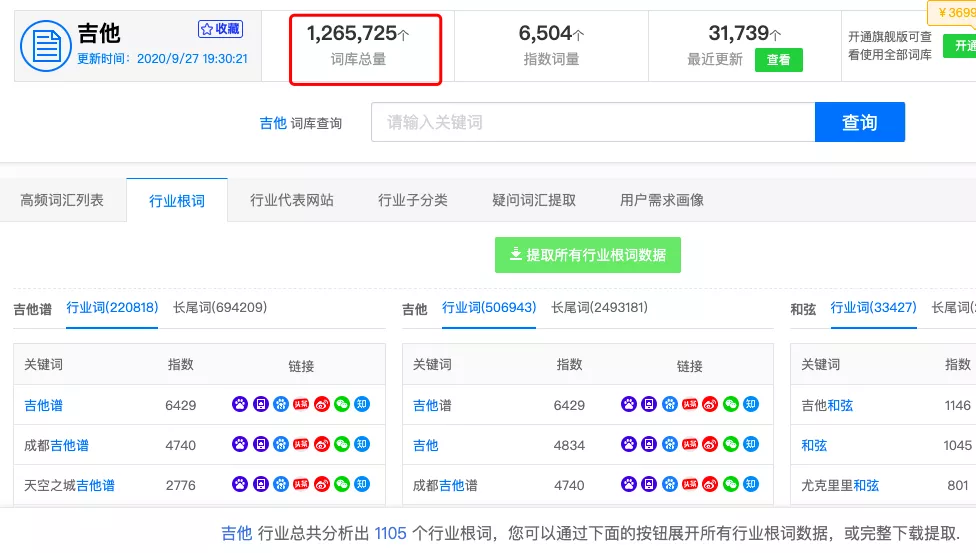Click the 收藏 star favorite badge
976x553 pixels.
pyautogui.click(x=220, y=29)
